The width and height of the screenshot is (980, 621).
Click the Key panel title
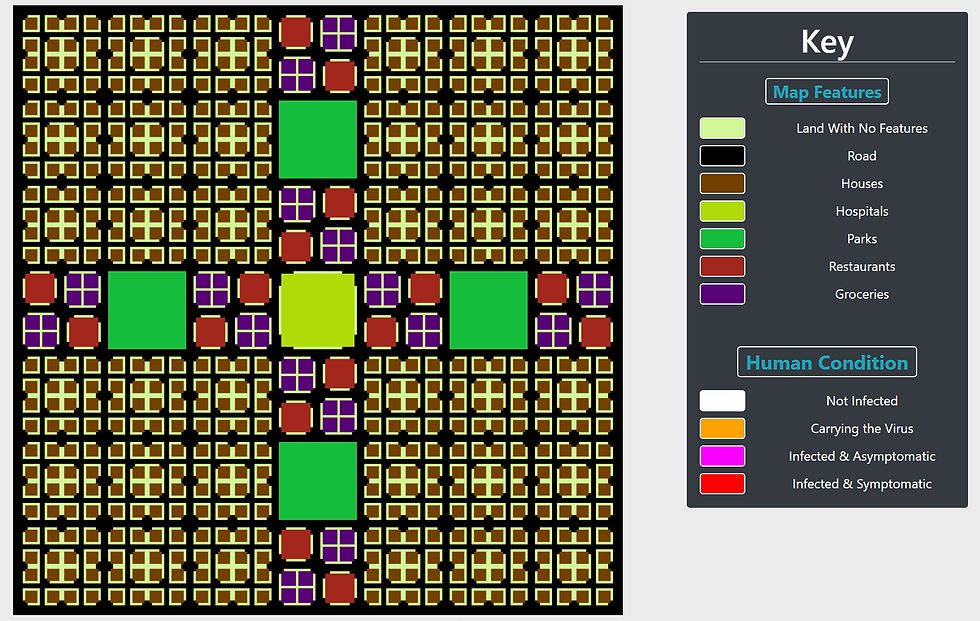click(x=827, y=42)
